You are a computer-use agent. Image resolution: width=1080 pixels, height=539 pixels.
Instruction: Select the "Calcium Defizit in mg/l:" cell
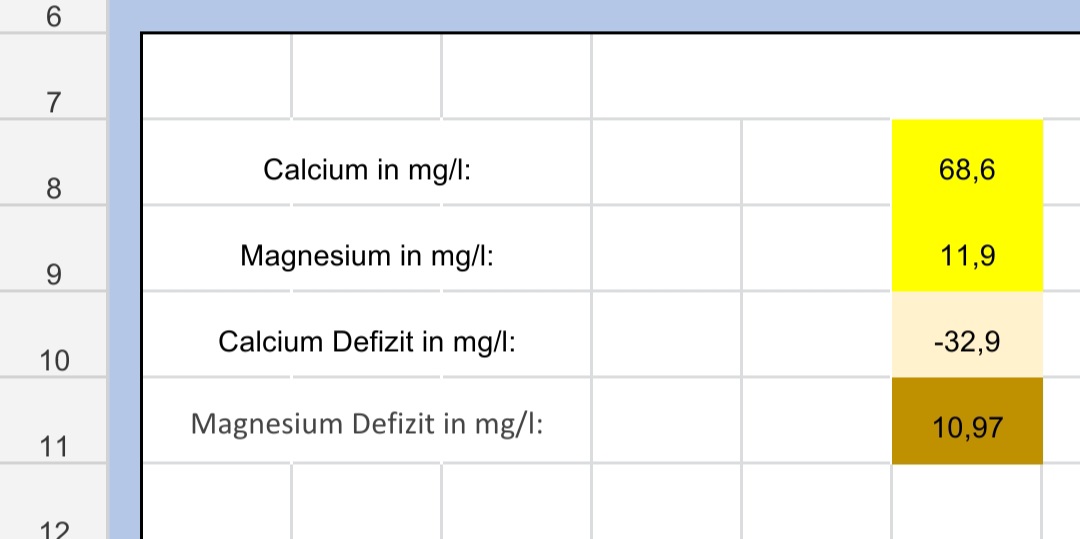pyautogui.click(x=366, y=343)
